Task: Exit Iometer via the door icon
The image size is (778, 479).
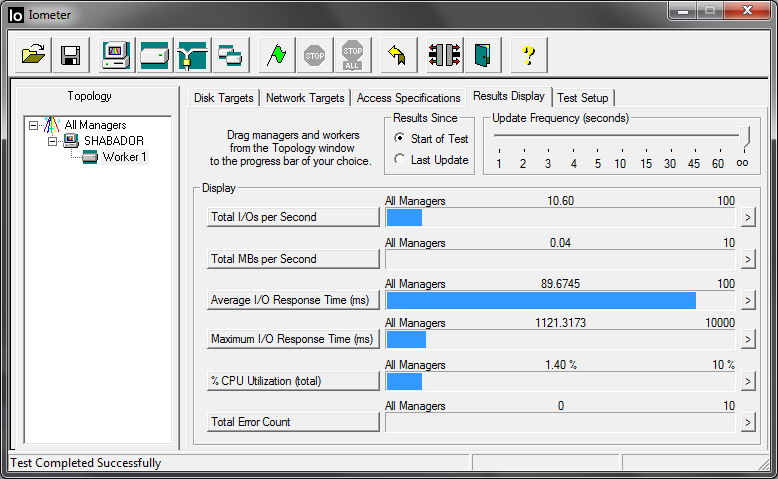Action: point(482,55)
